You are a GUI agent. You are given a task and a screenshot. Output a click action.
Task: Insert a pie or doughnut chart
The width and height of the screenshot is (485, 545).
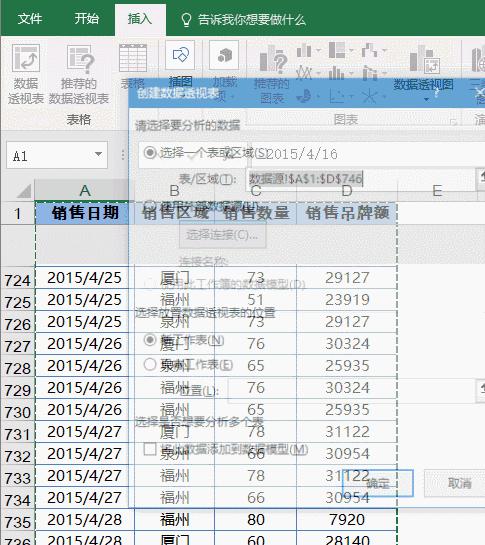click(x=304, y=96)
